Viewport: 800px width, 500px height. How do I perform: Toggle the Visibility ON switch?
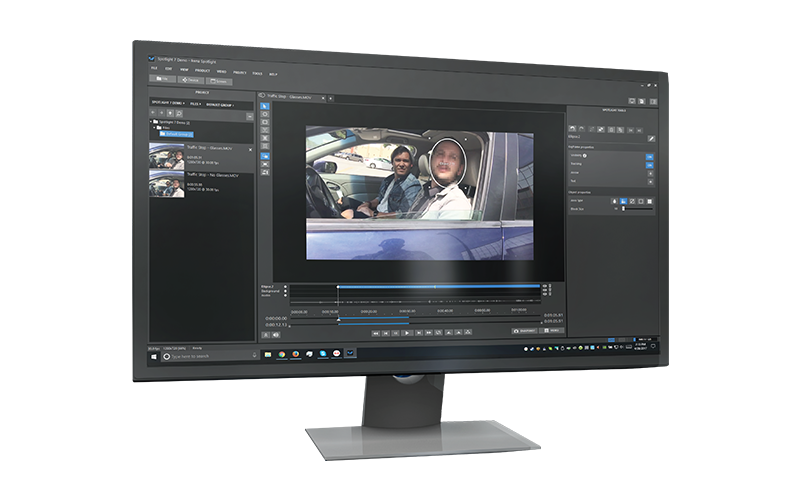(x=649, y=157)
